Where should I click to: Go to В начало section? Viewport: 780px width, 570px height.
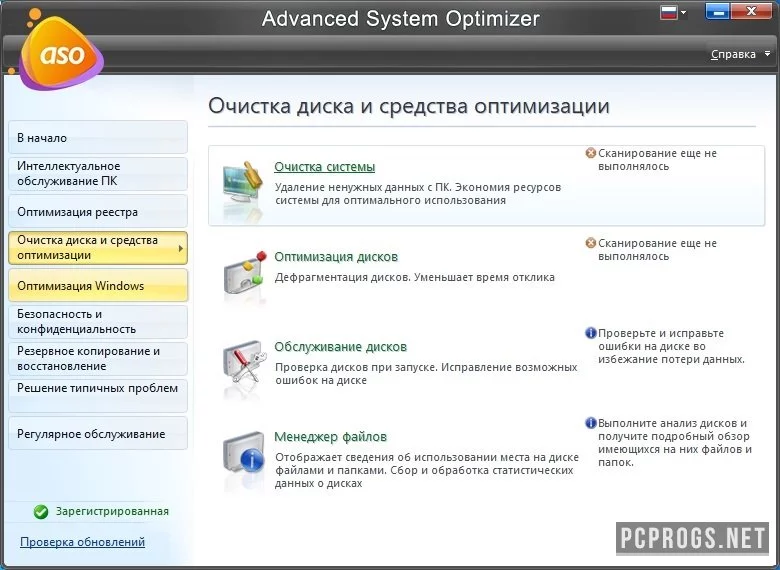pos(98,137)
